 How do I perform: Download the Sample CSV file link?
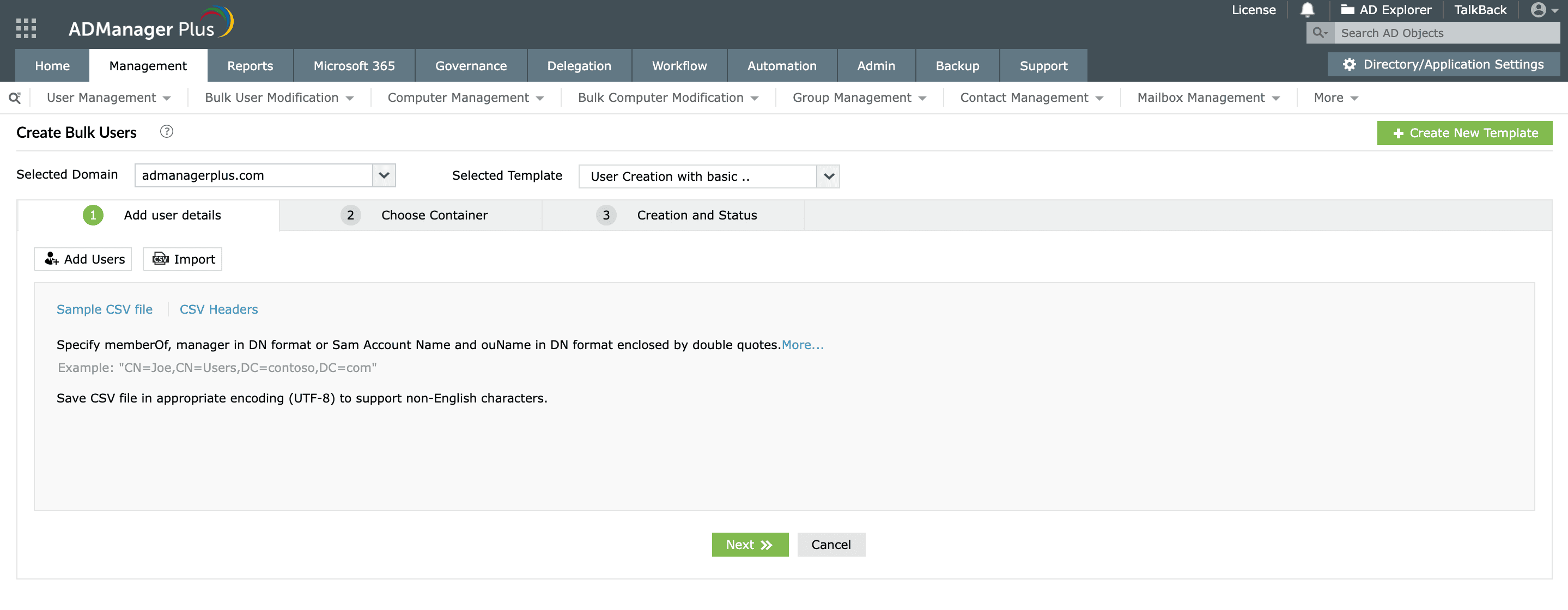pyautogui.click(x=104, y=309)
